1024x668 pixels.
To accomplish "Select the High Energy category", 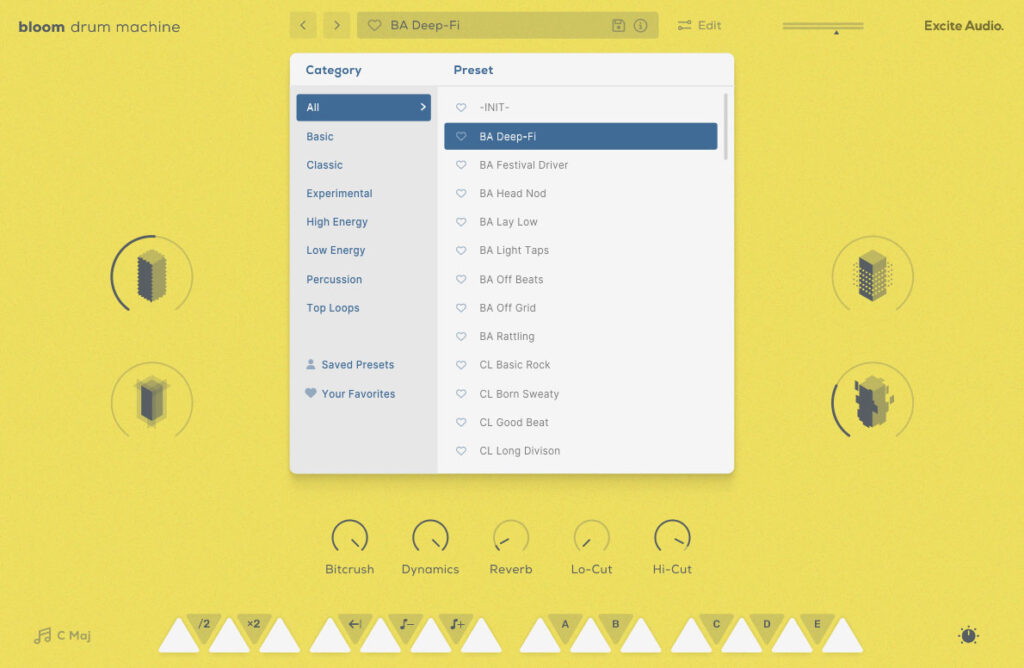I will pos(337,222).
